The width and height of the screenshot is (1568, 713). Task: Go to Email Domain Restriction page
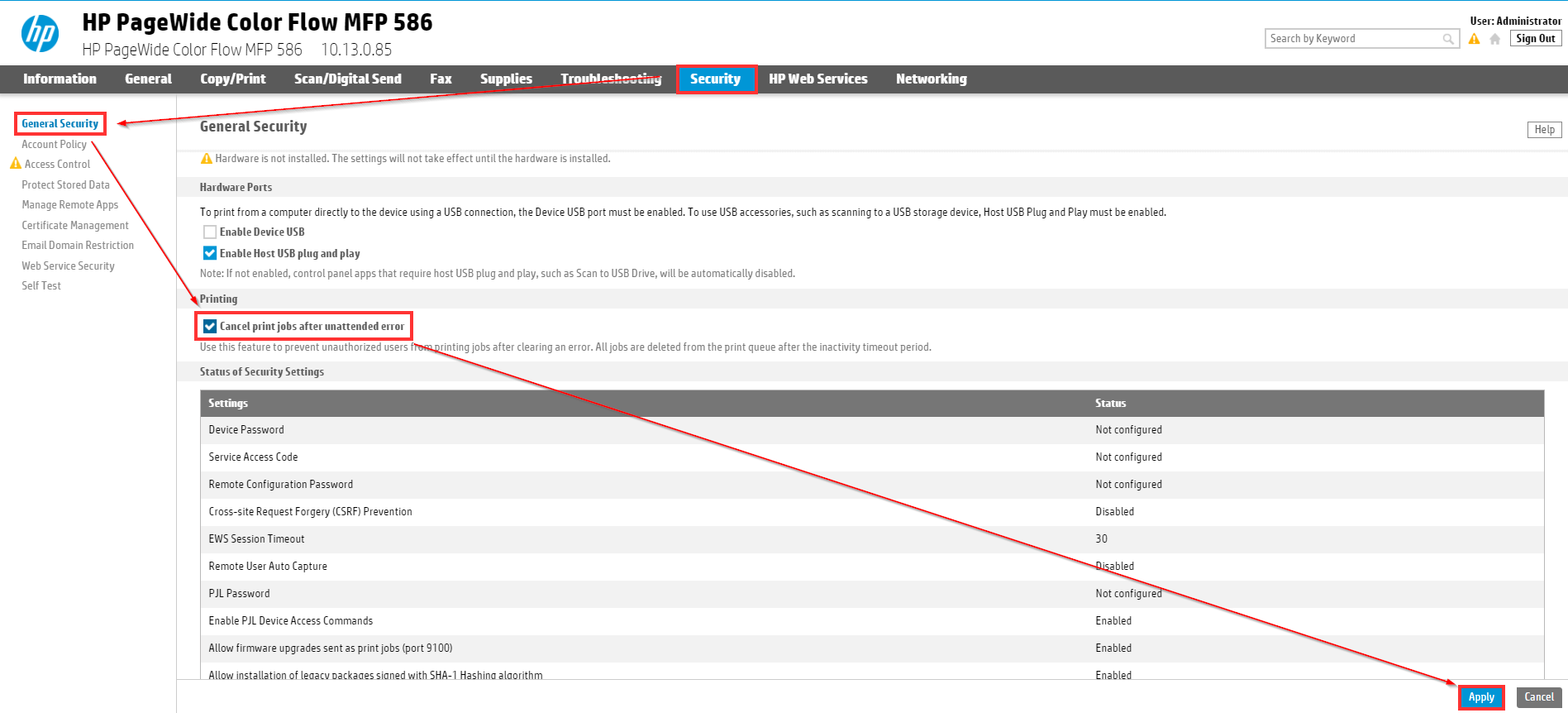(x=78, y=246)
